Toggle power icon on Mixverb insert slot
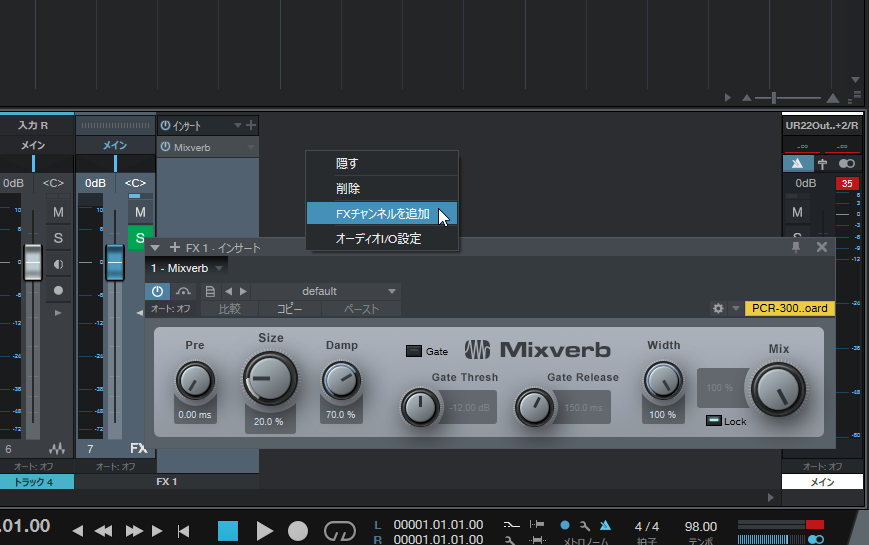The image size is (869, 545). (x=165, y=147)
